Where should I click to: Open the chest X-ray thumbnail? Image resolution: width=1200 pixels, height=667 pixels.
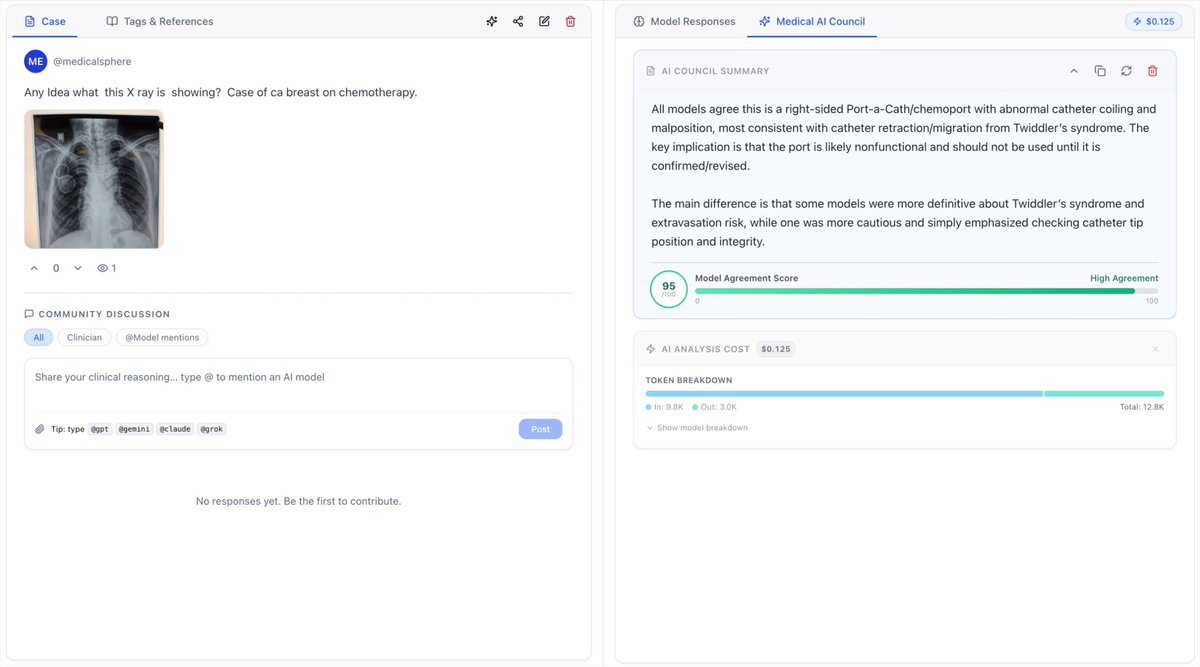click(x=94, y=179)
